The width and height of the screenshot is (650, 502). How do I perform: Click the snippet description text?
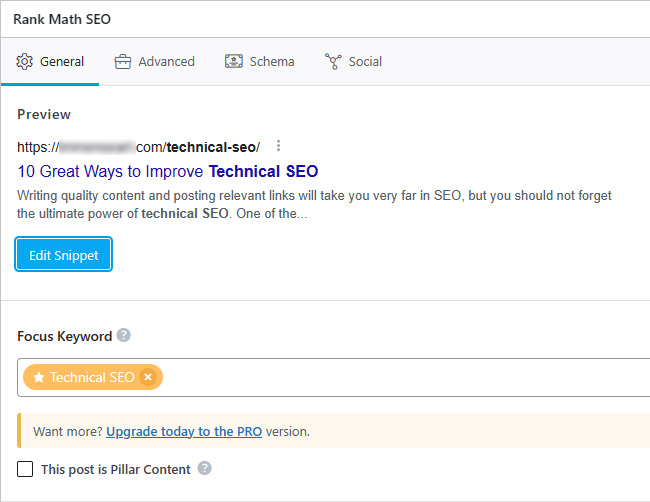pyautogui.click(x=314, y=204)
